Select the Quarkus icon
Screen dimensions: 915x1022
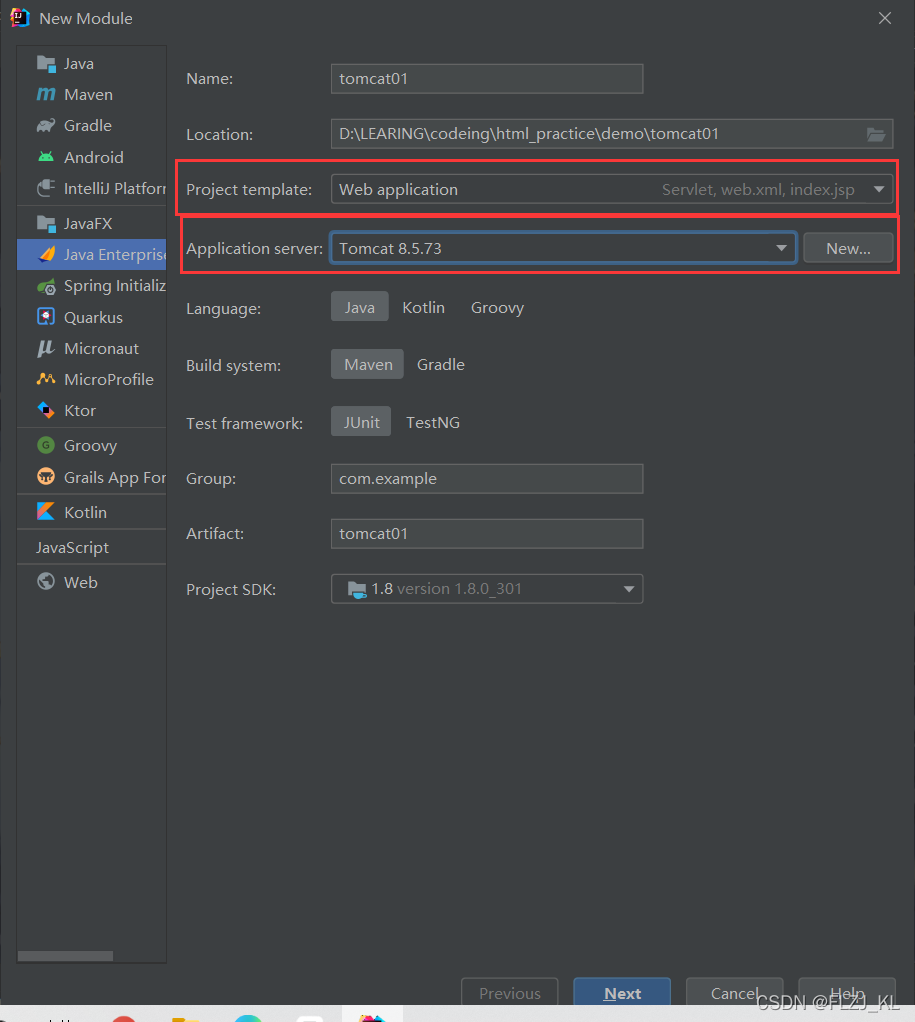pyautogui.click(x=46, y=317)
